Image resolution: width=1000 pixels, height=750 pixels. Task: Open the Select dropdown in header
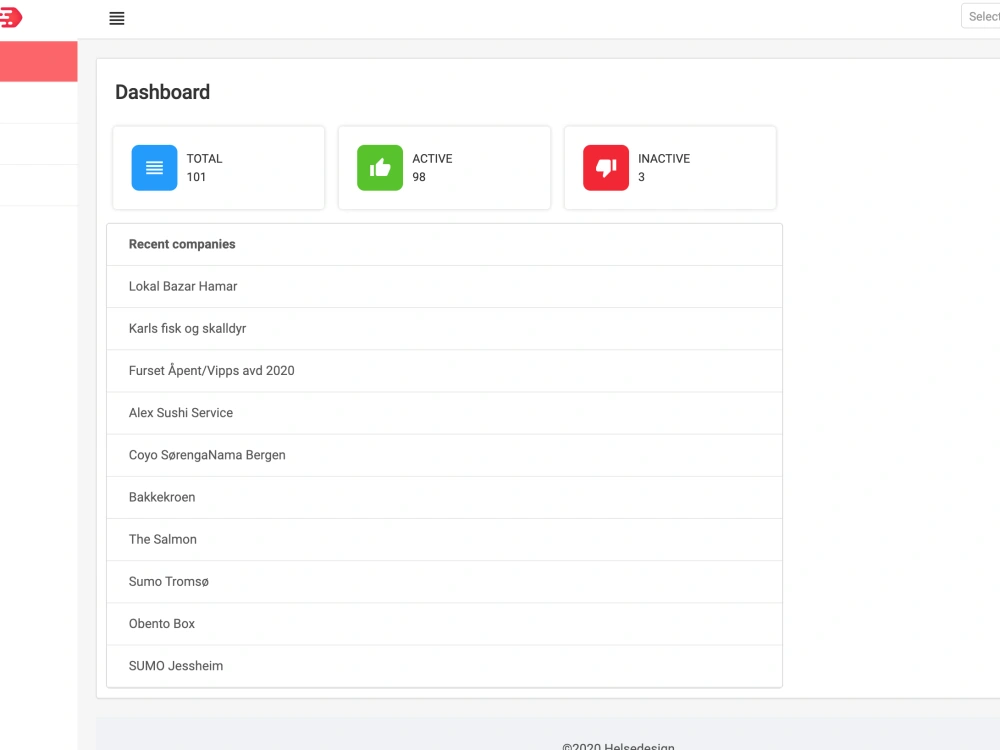[982, 17]
